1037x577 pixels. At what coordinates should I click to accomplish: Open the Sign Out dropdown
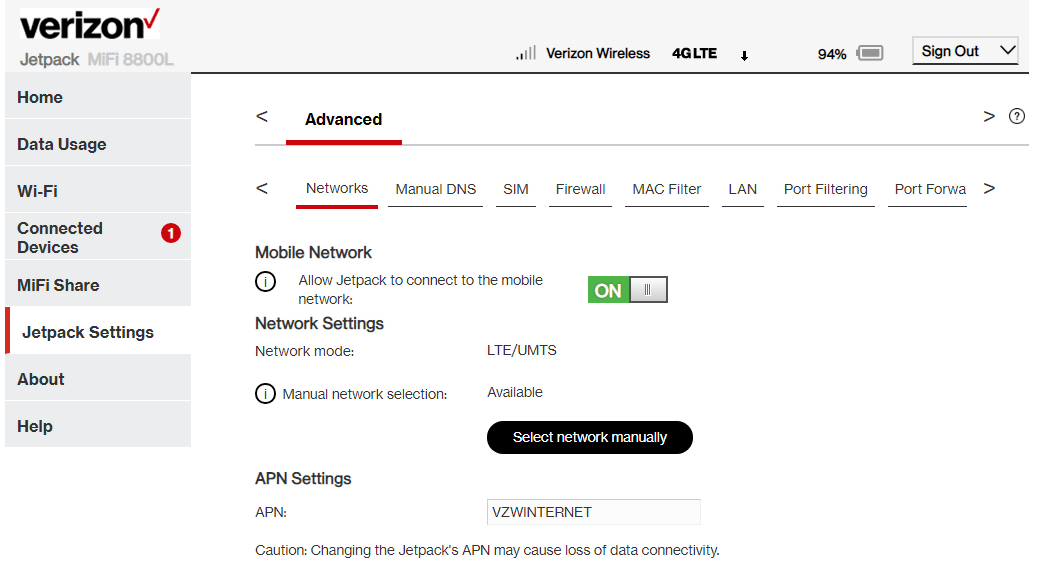pos(965,52)
